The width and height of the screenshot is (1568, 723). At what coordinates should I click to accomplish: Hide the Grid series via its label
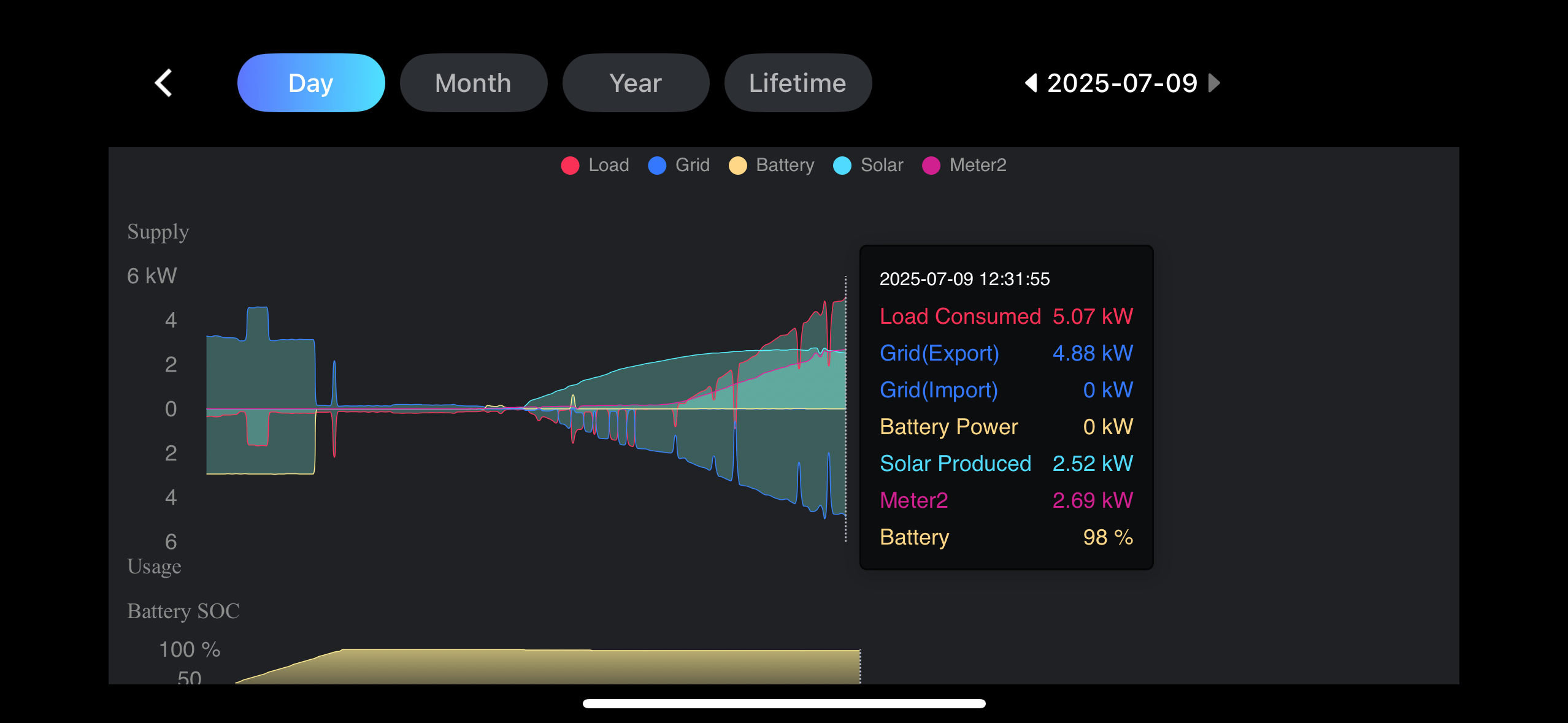tap(692, 165)
